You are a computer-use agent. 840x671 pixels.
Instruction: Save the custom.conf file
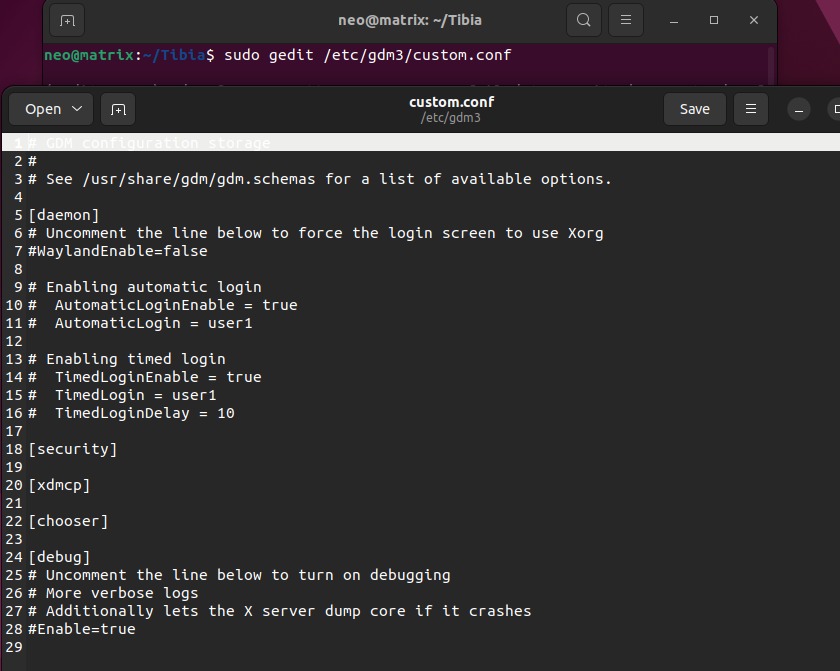tap(694, 108)
